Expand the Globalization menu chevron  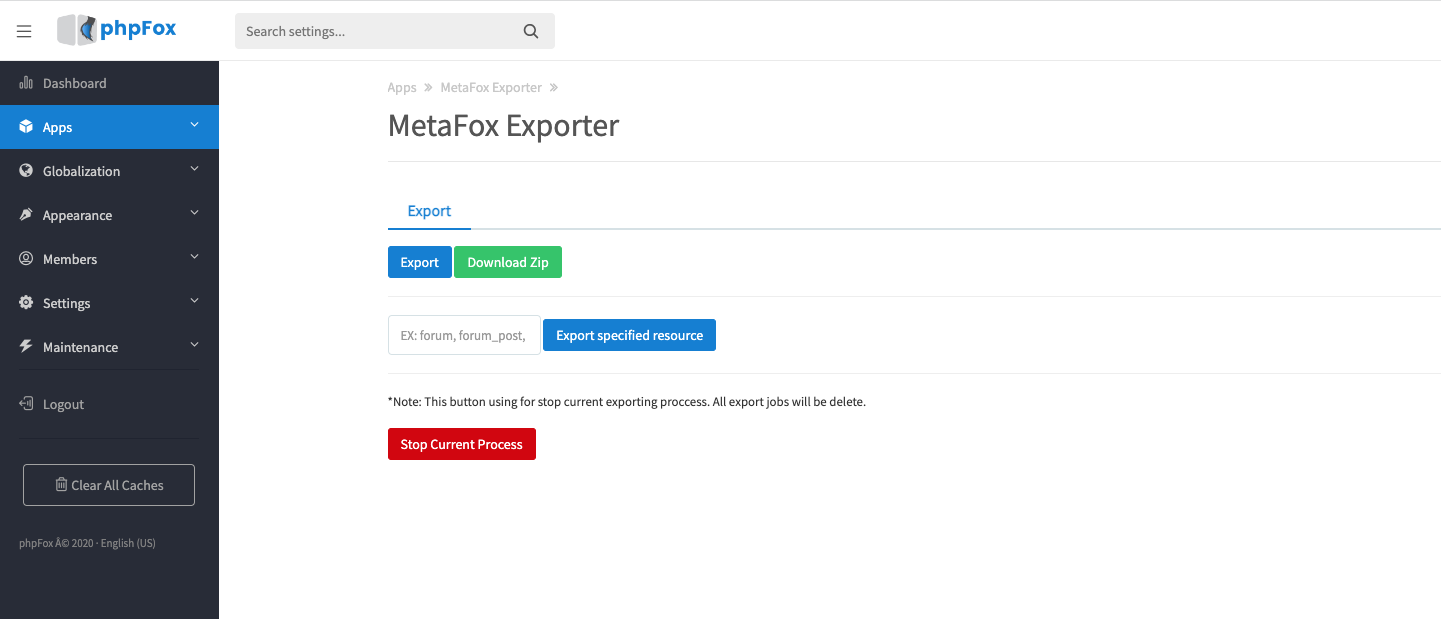click(x=194, y=169)
